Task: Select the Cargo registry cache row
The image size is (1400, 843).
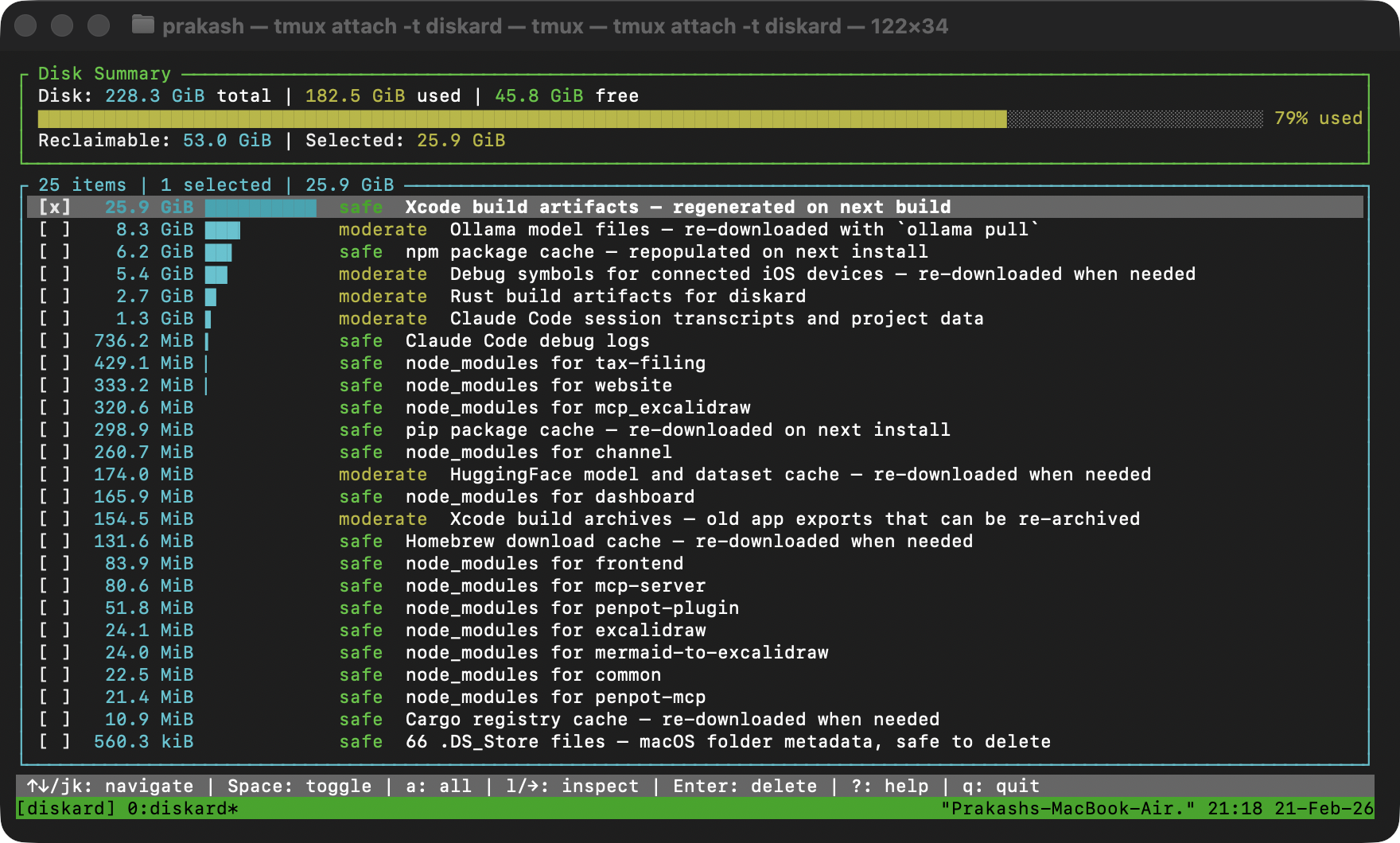Action: (695, 719)
